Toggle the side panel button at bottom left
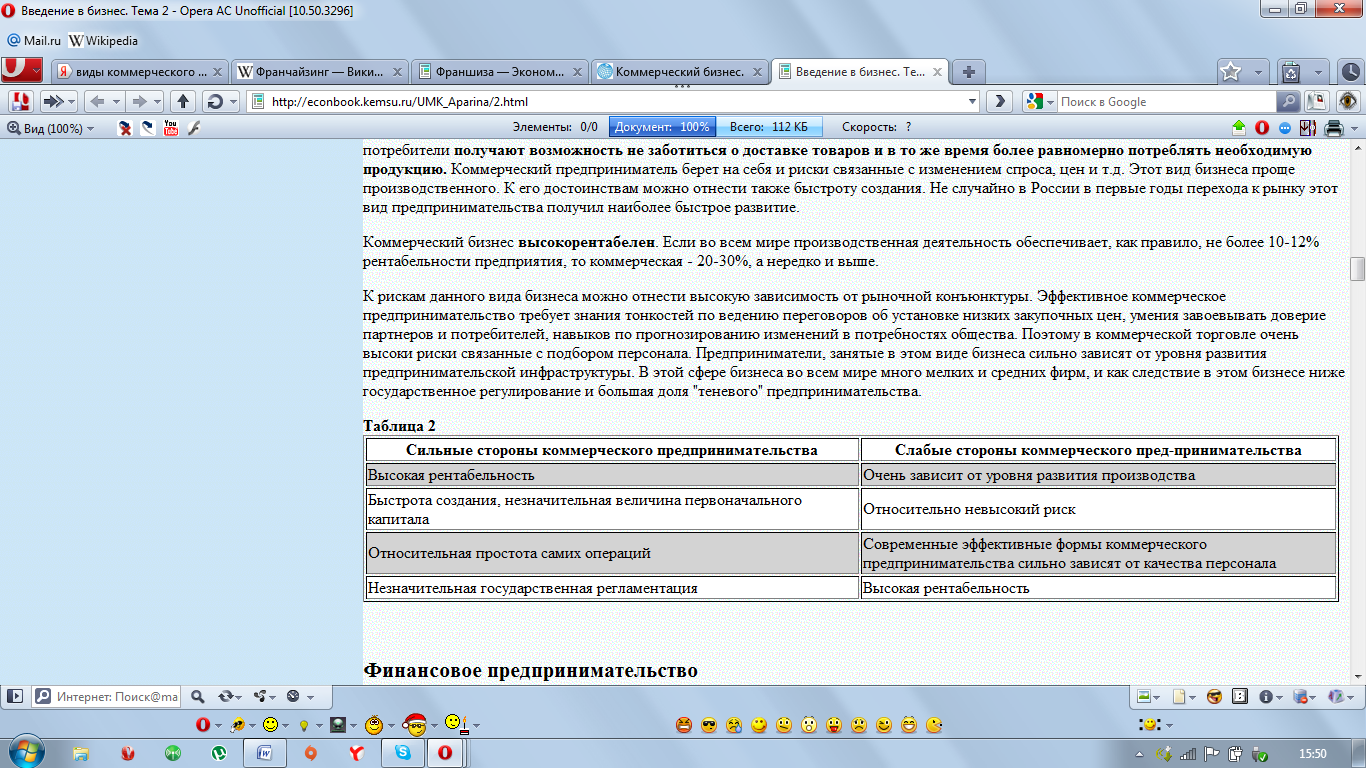 15,696
